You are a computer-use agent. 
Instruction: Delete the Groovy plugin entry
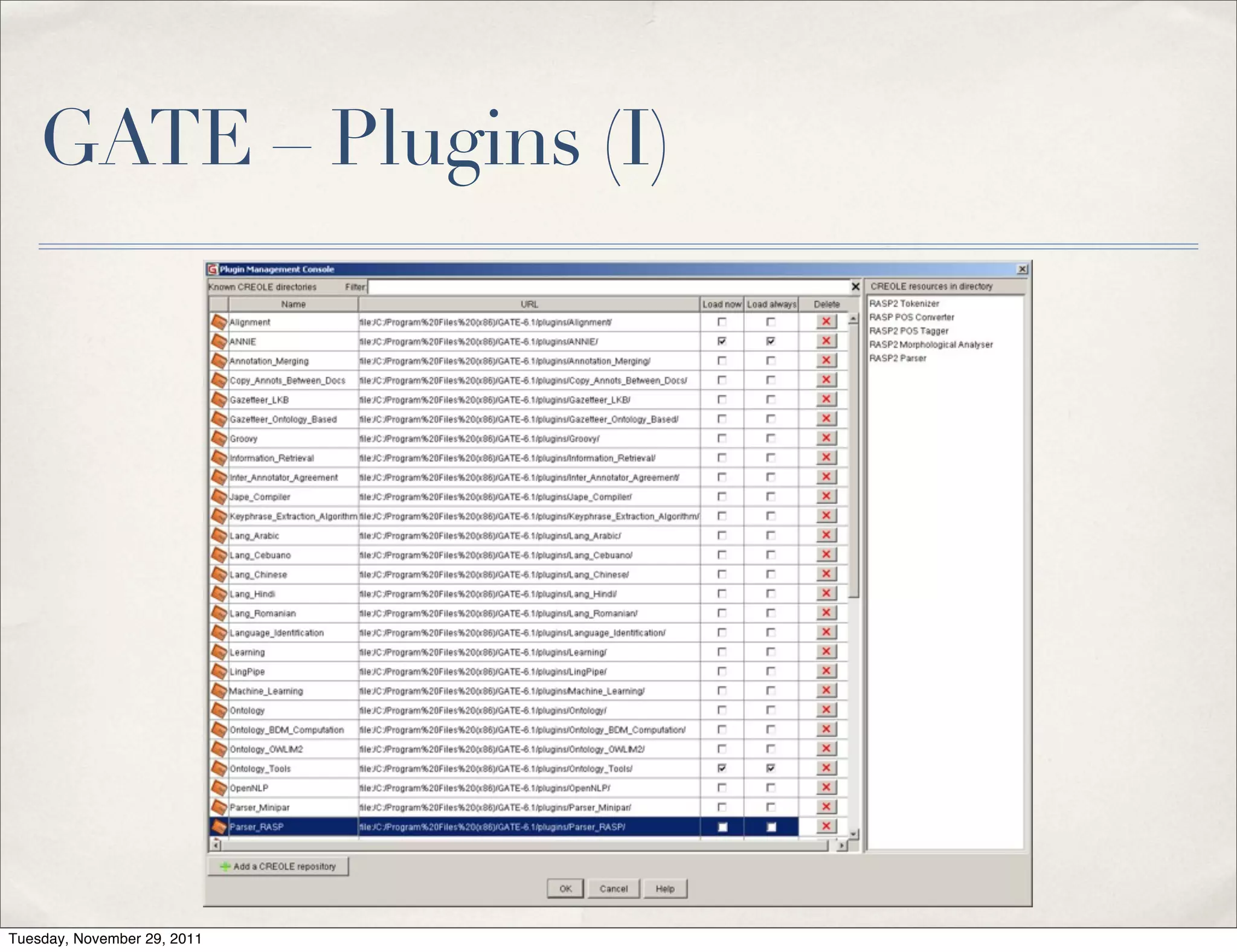point(826,439)
